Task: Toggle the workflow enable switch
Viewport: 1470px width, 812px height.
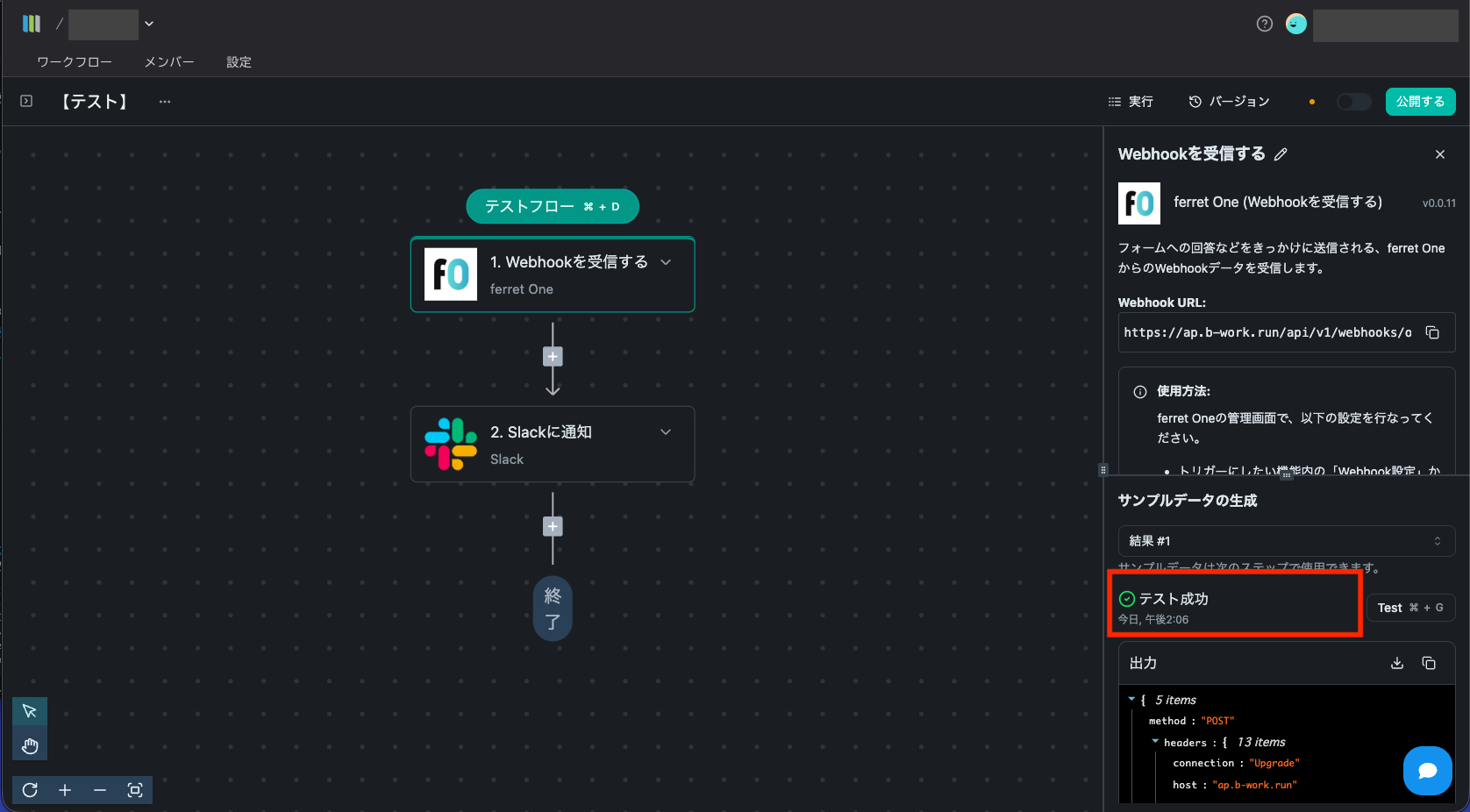Action: tap(1353, 102)
